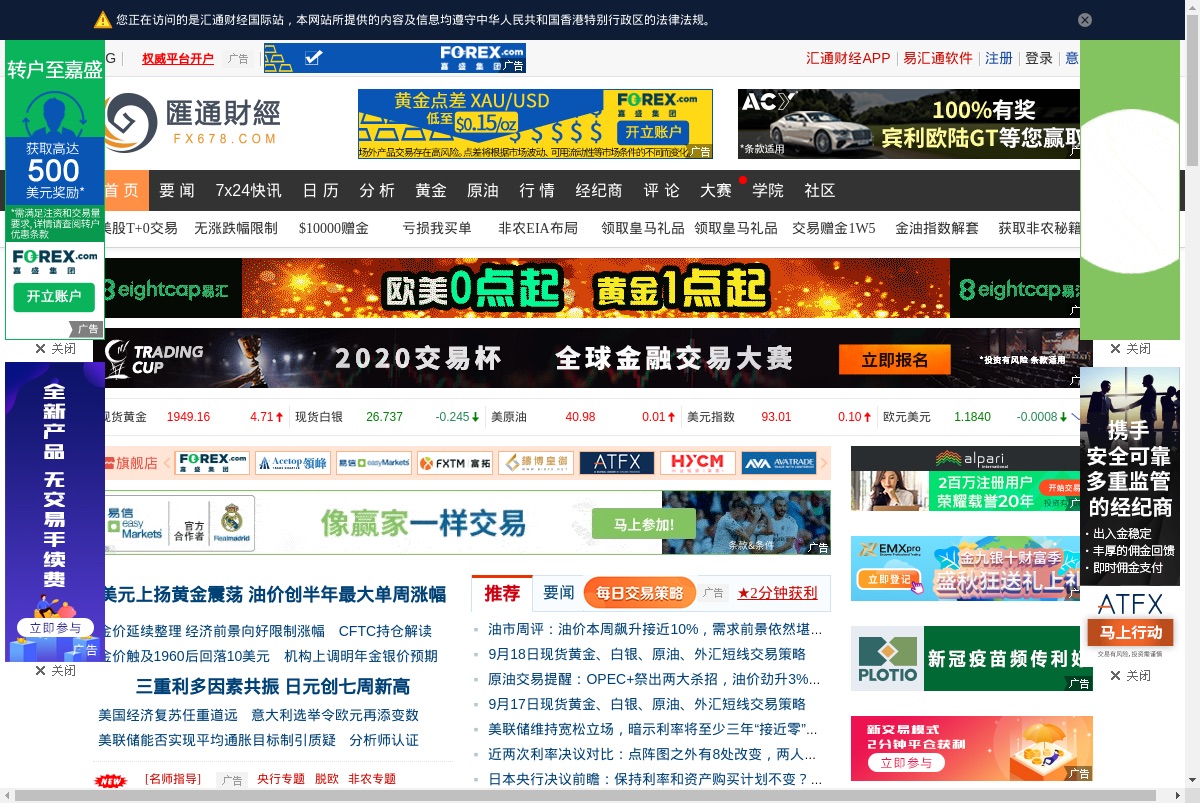Open article 油市周评：油价本周飙升接近10%
1200x803 pixels.
tap(655, 630)
